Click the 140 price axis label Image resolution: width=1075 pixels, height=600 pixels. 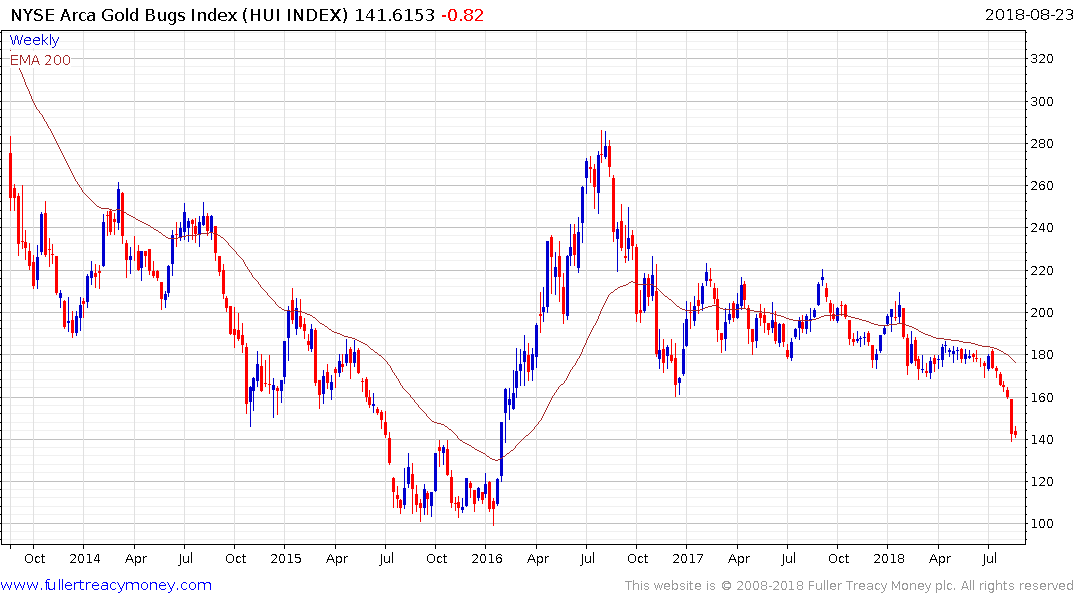point(1042,440)
